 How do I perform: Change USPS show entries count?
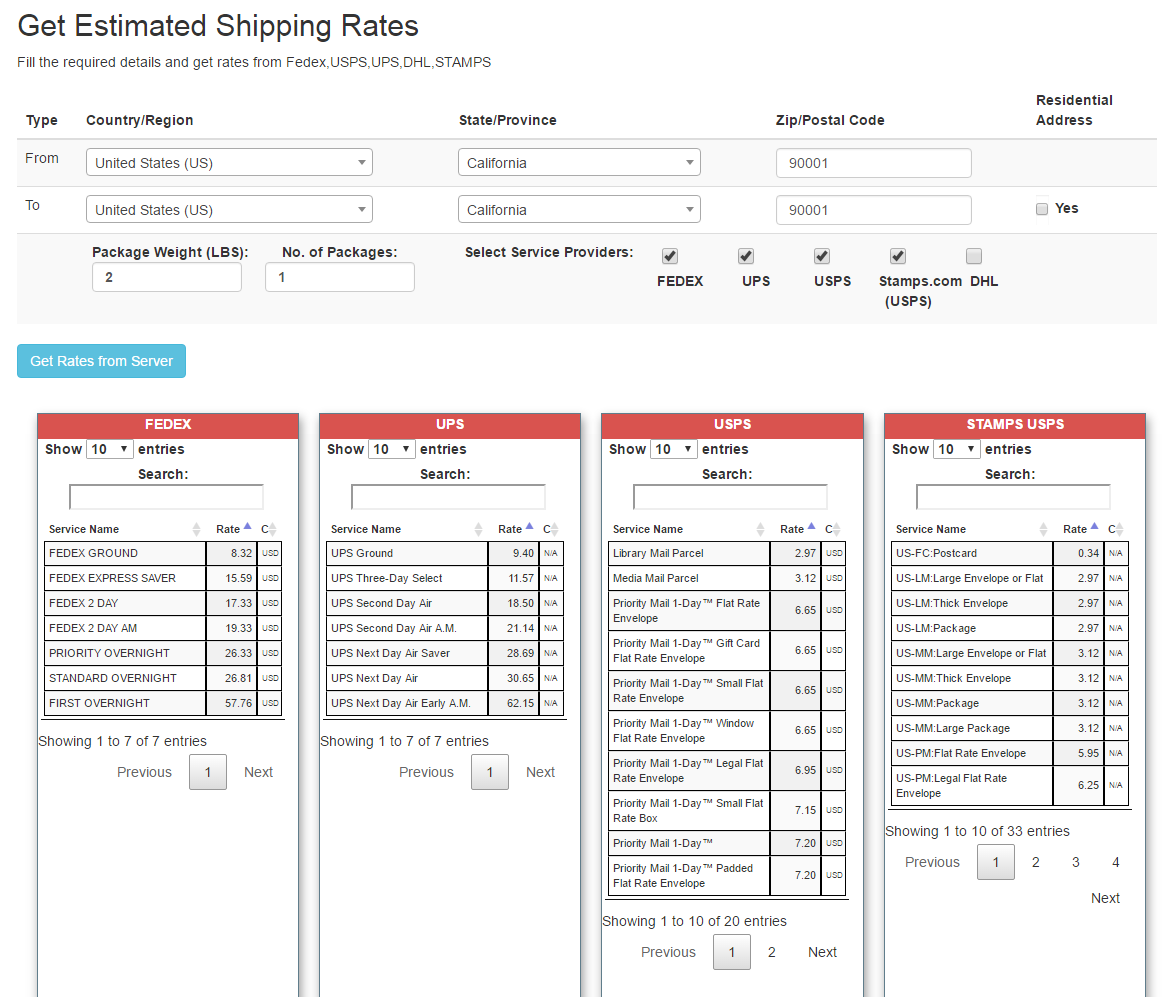click(x=674, y=449)
